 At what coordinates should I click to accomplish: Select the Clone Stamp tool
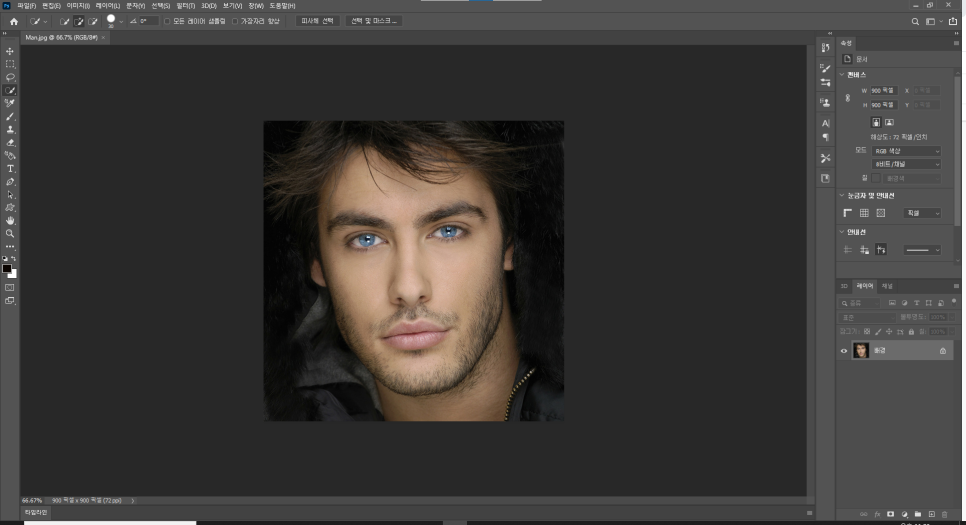[10, 129]
